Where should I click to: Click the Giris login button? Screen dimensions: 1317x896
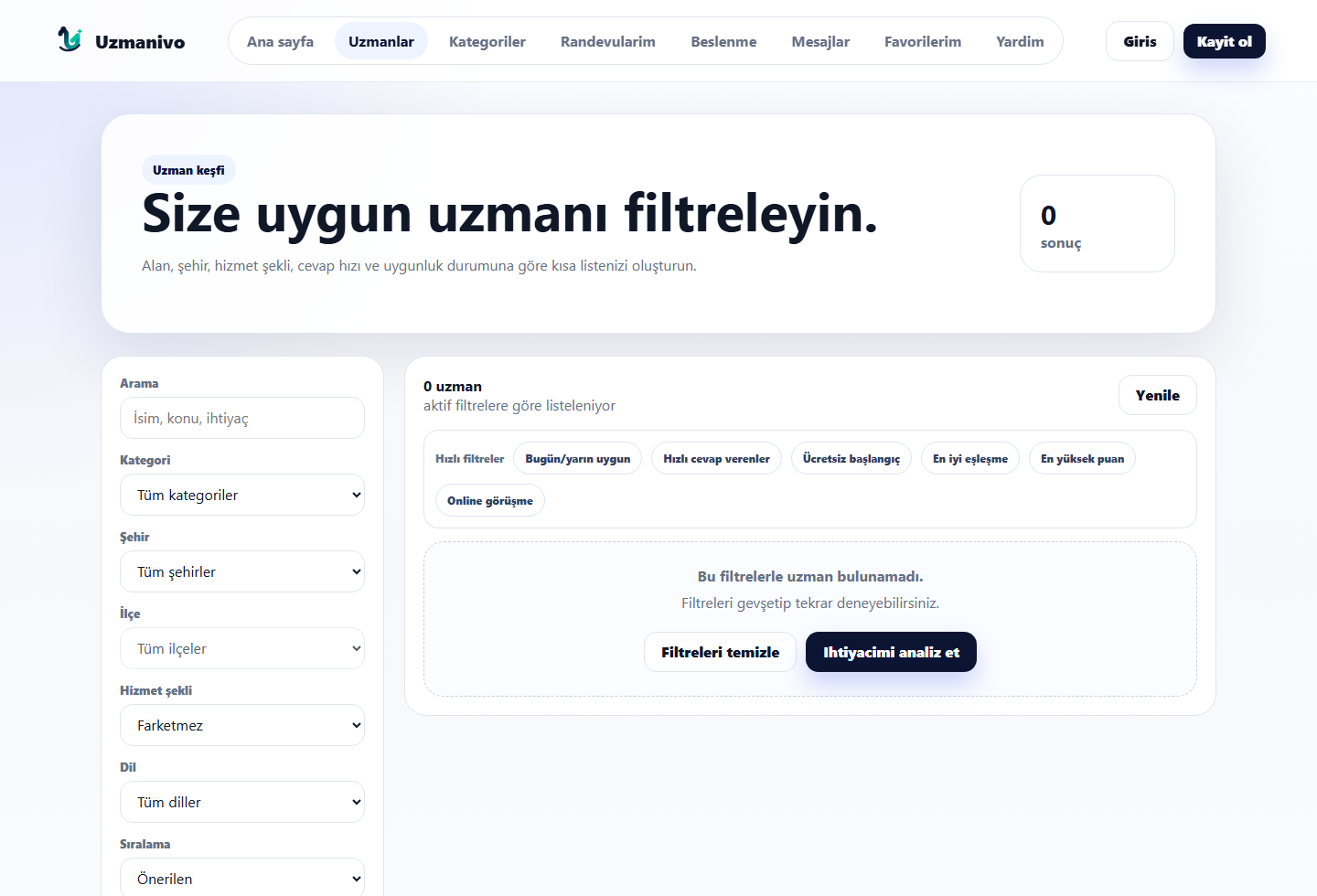pyautogui.click(x=1140, y=41)
